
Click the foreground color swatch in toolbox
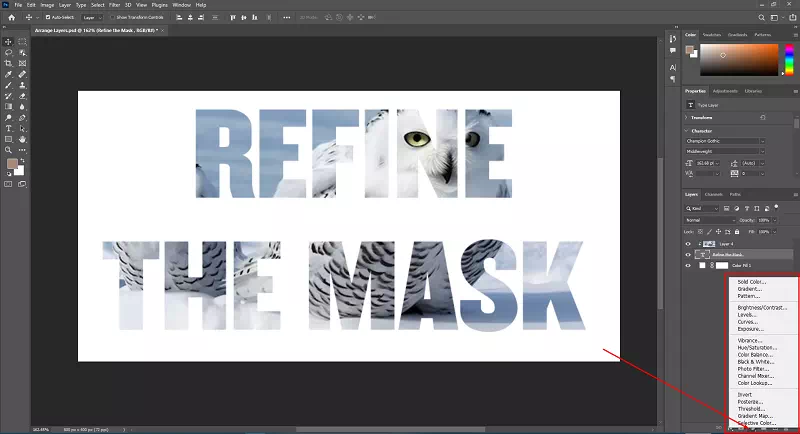(x=11, y=163)
